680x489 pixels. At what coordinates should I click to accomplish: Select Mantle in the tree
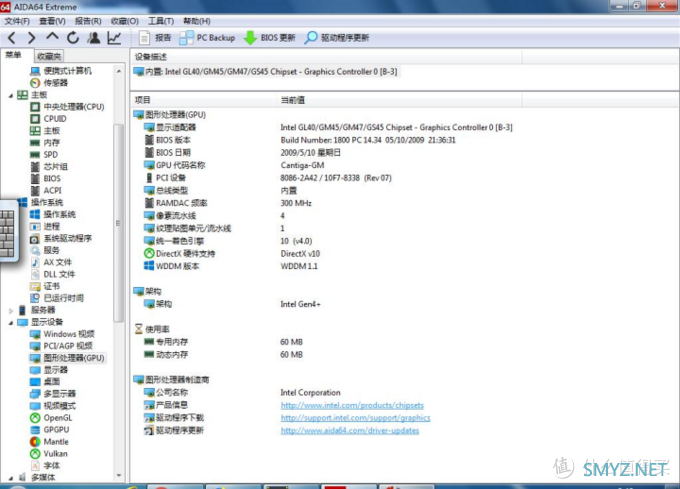click(x=49, y=441)
